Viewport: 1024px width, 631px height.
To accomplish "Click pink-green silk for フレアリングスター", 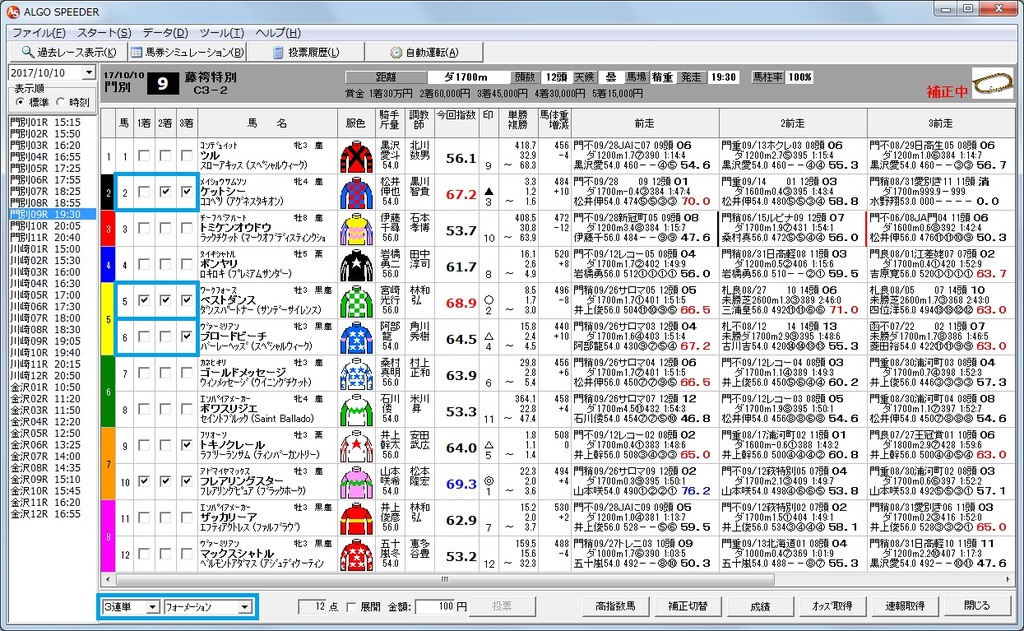I will click(x=356, y=483).
